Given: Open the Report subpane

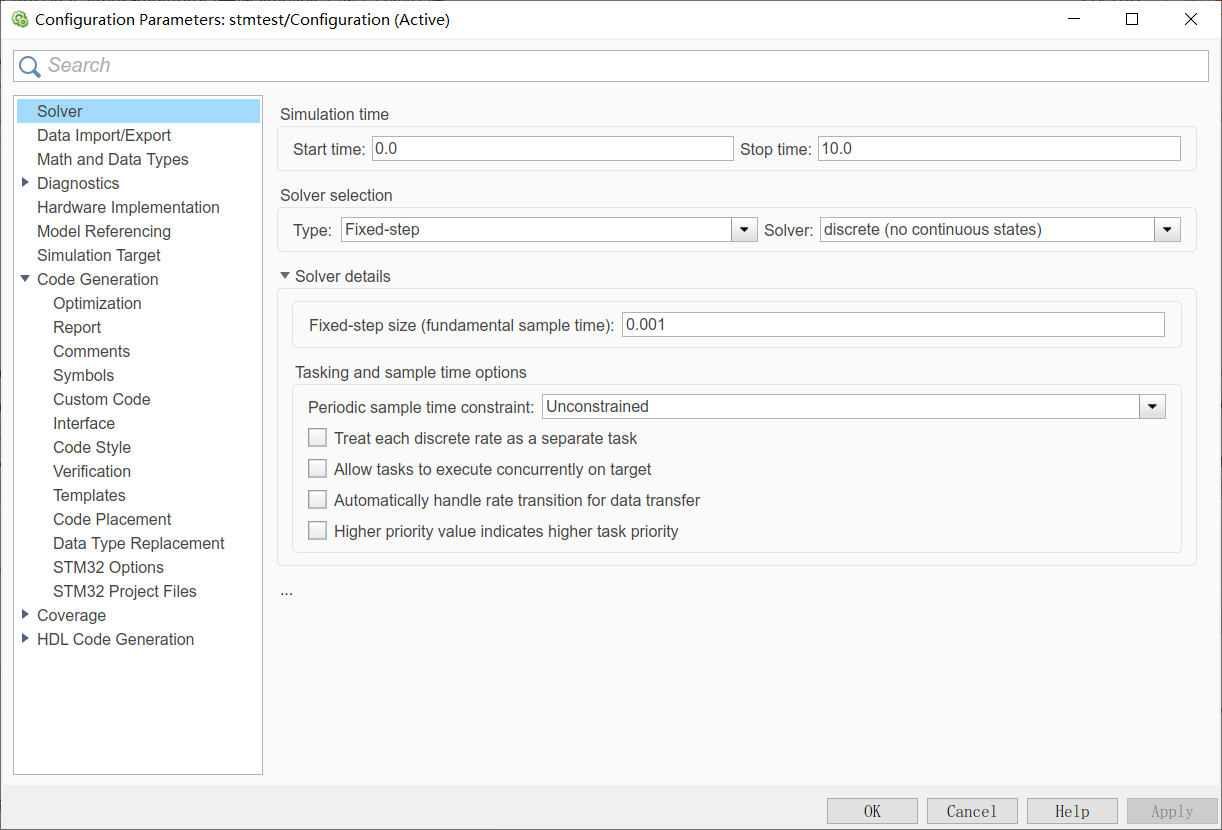Looking at the screenshot, I should tap(77, 327).
